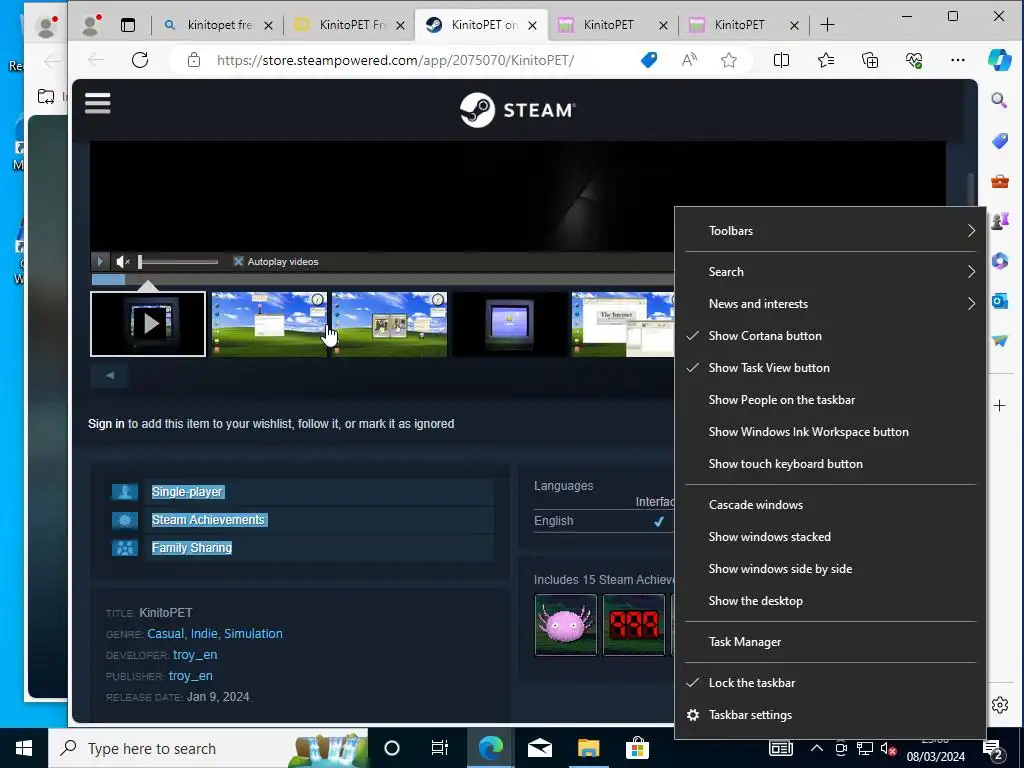The height and width of the screenshot is (768, 1024).
Task: Open the sidebar Tools briefcase icon
Action: pos(999,181)
